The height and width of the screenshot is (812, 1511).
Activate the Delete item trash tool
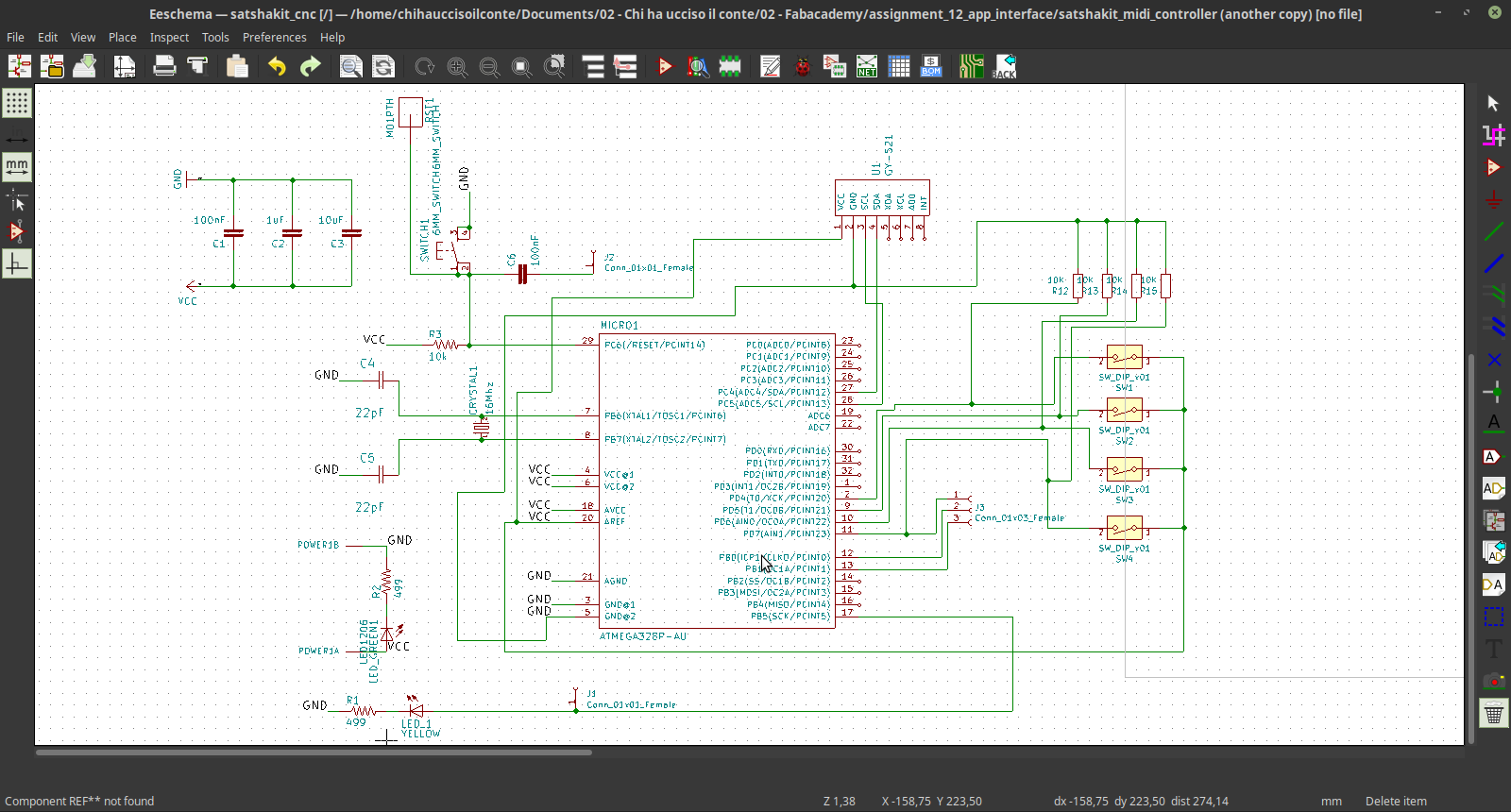pyautogui.click(x=1493, y=713)
